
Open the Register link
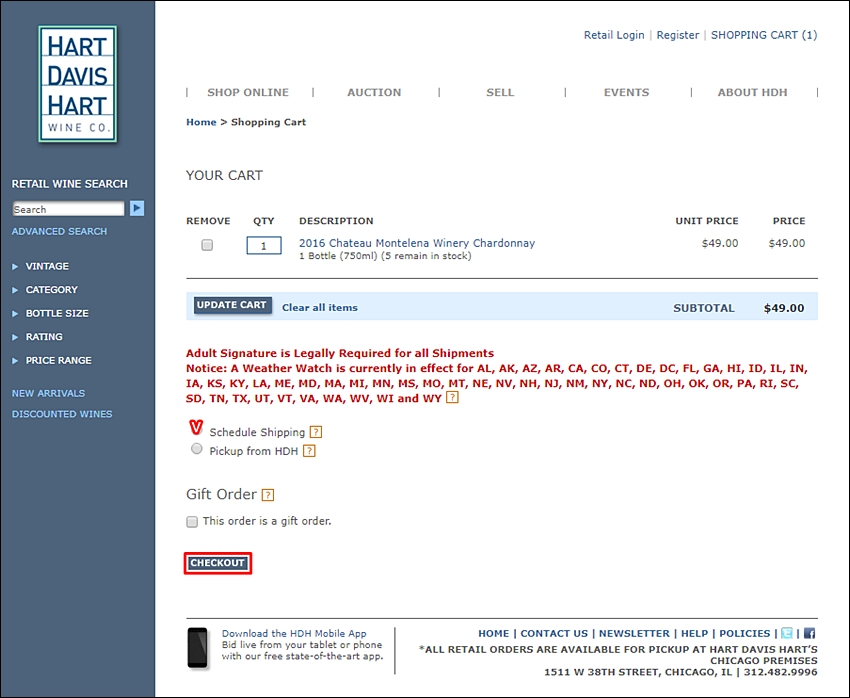(x=678, y=35)
